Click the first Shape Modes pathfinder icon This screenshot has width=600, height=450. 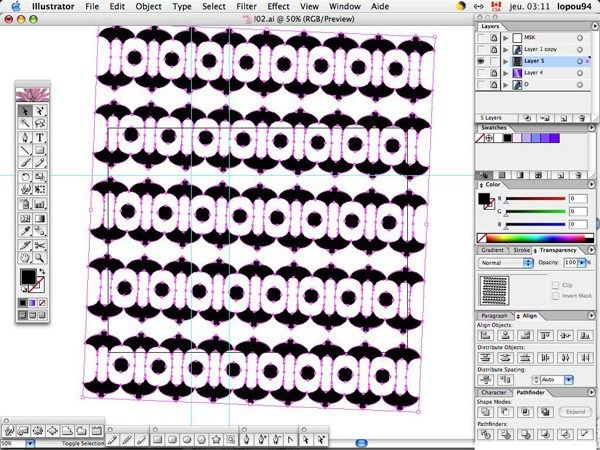(486, 412)
